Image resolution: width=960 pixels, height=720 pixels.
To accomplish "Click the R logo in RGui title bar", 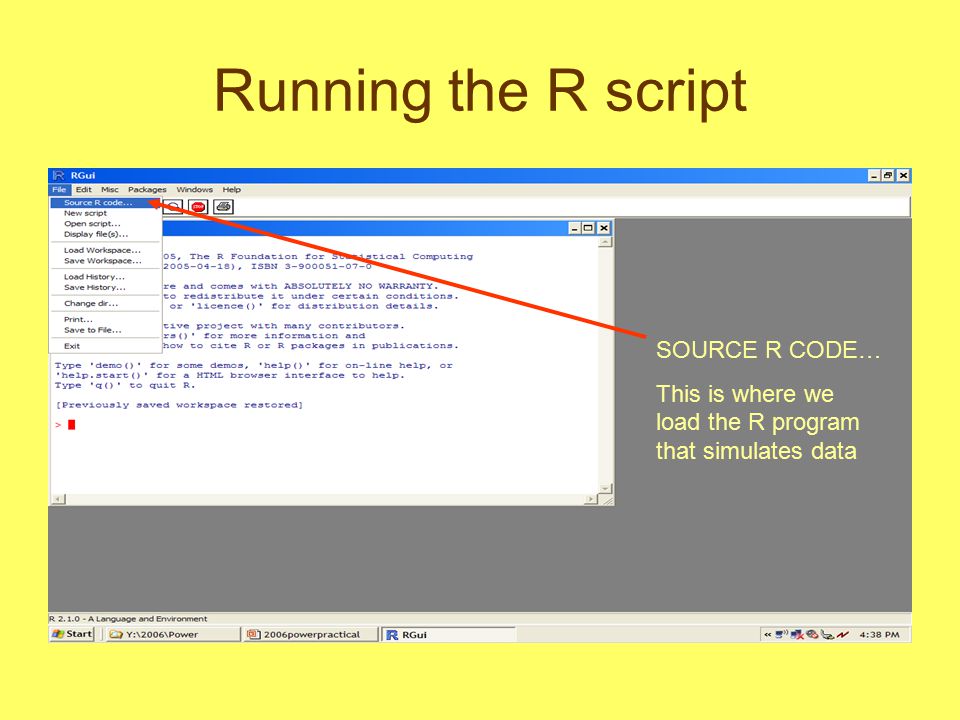I will point(59,175).
